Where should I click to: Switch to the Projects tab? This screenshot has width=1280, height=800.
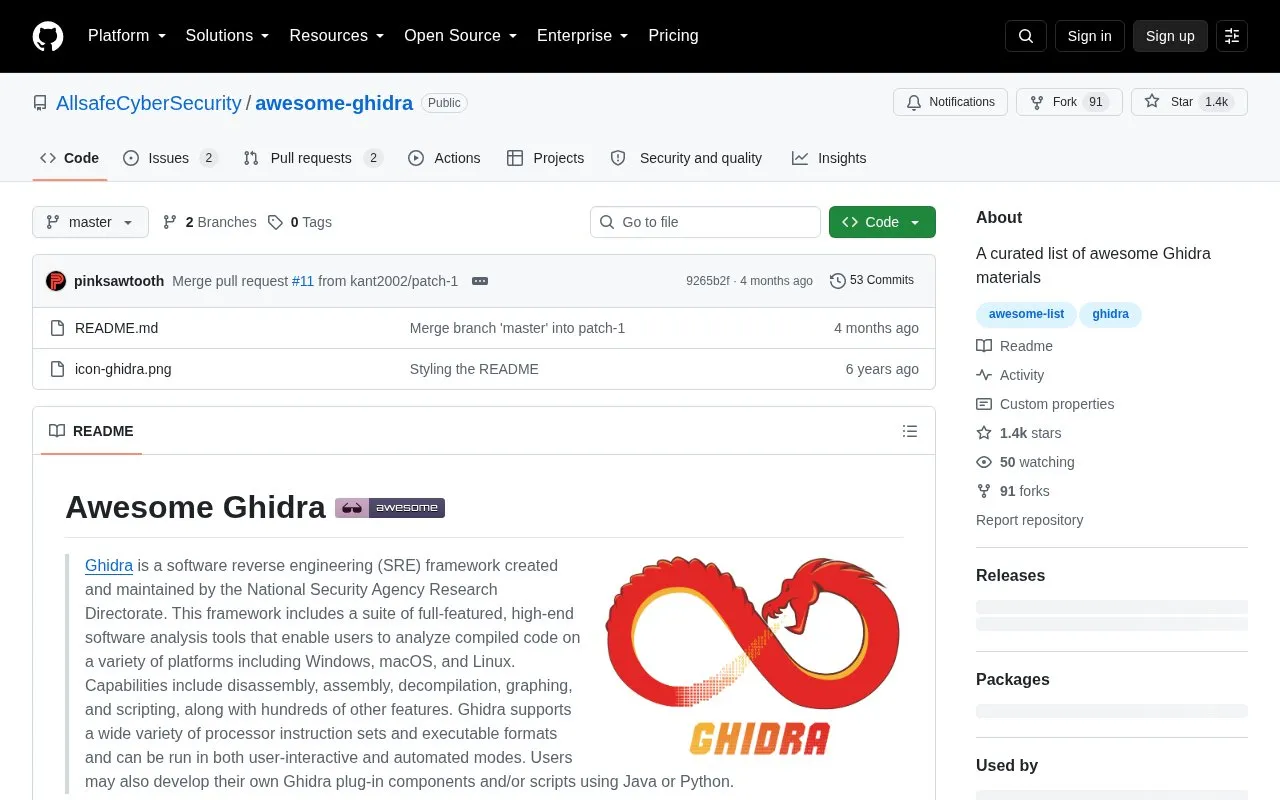tap(545, 158)
